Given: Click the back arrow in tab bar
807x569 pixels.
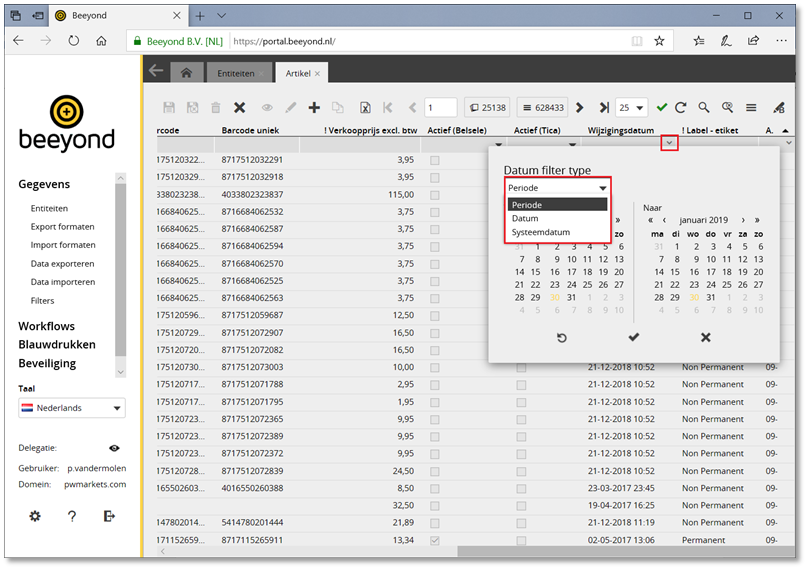Looking at the screenshot, I should tap(156, 71).
